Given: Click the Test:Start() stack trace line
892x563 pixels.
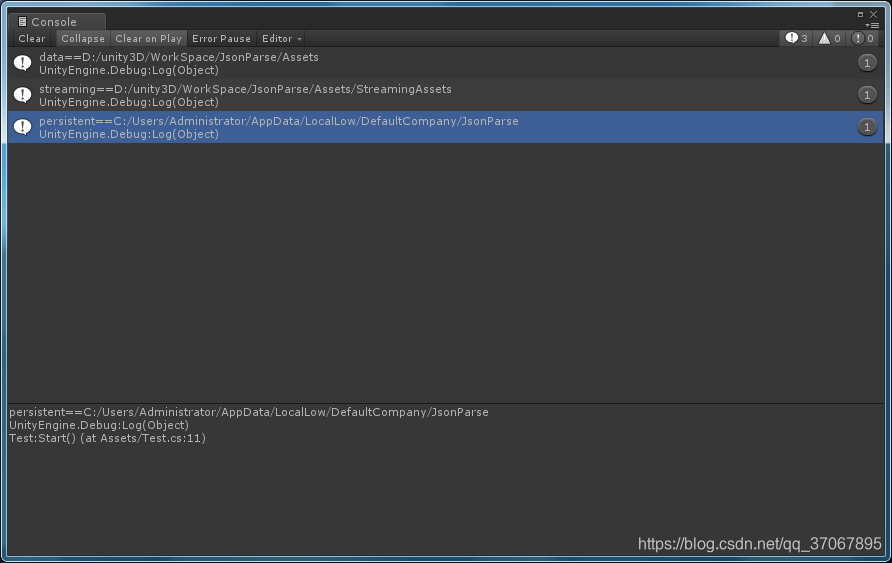Looking at the screenshot, I should [x=108, y=438].
